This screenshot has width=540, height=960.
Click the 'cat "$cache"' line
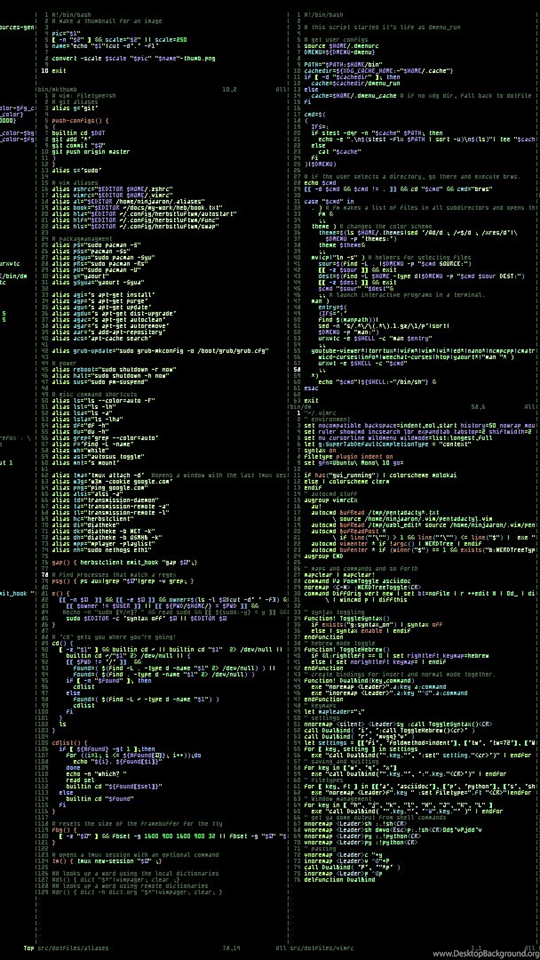click(339, 152)
